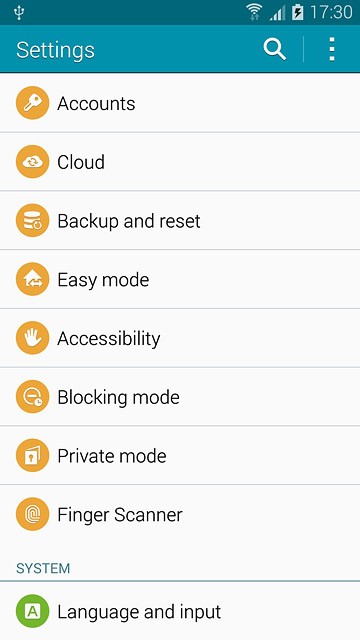
Task: Tap the Cloud sync icon
Action: [33, 162]
